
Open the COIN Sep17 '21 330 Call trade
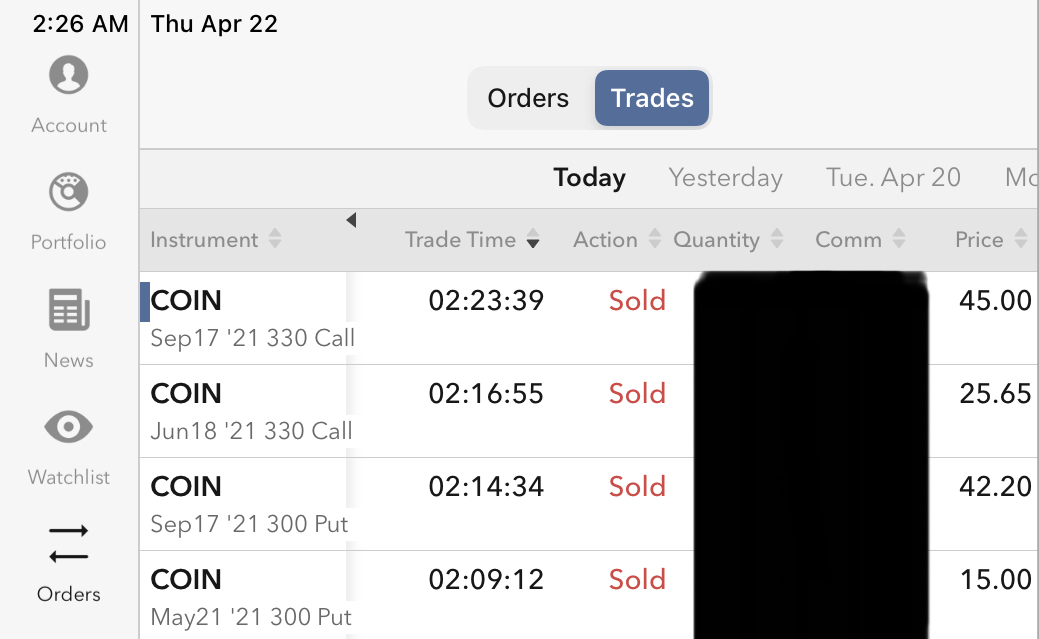point(252,318)
